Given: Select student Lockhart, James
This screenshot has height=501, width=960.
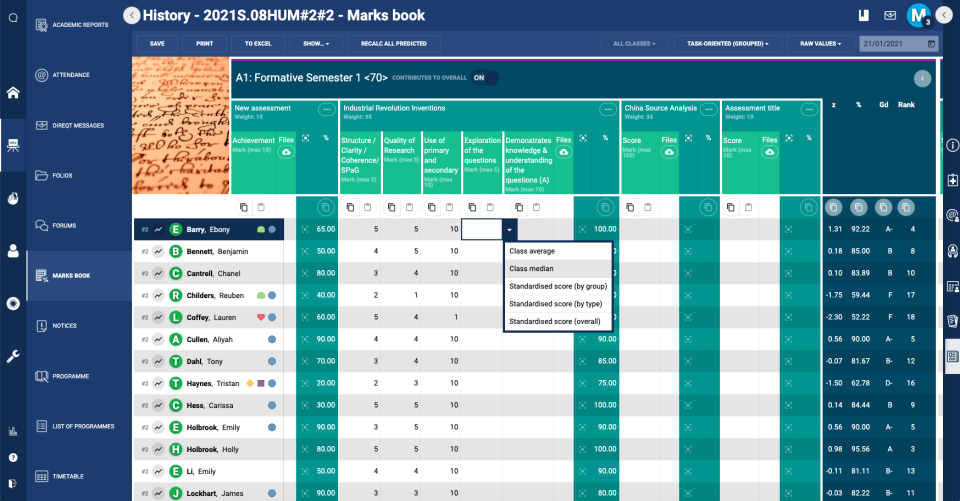Looking at the screenshot, I should click(214, 493).
